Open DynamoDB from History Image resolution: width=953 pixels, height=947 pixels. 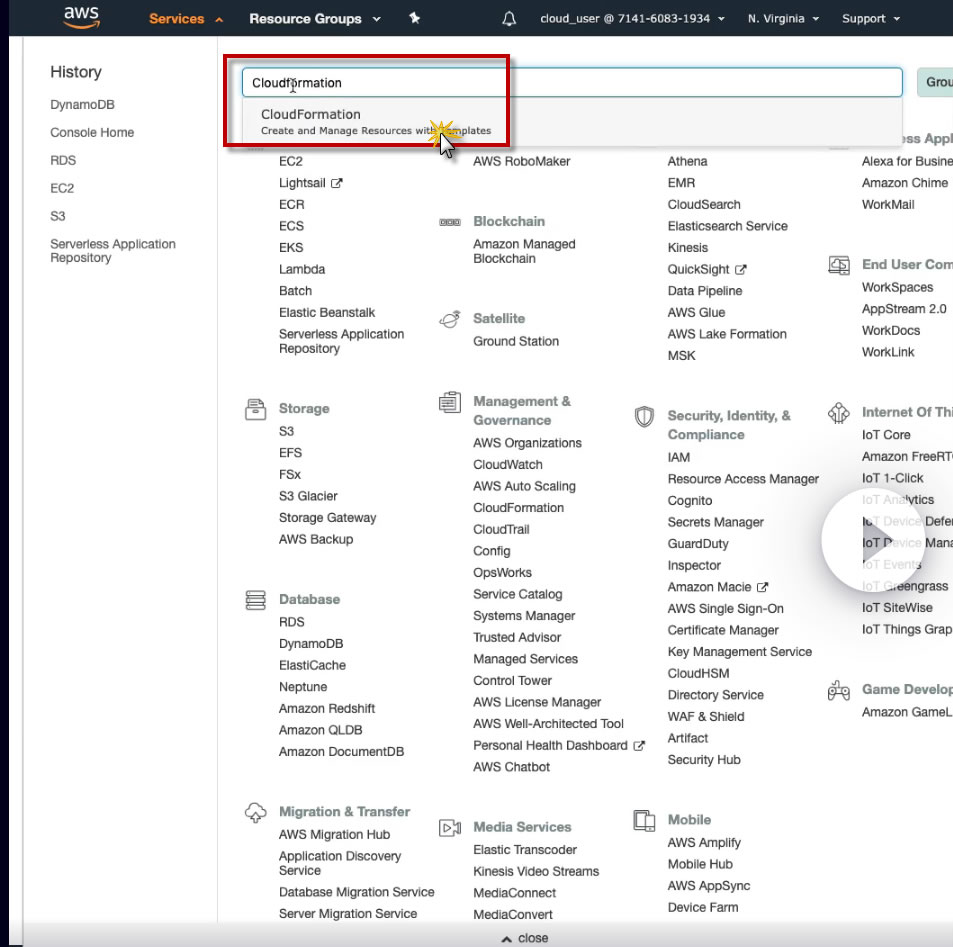pos(82,105)
